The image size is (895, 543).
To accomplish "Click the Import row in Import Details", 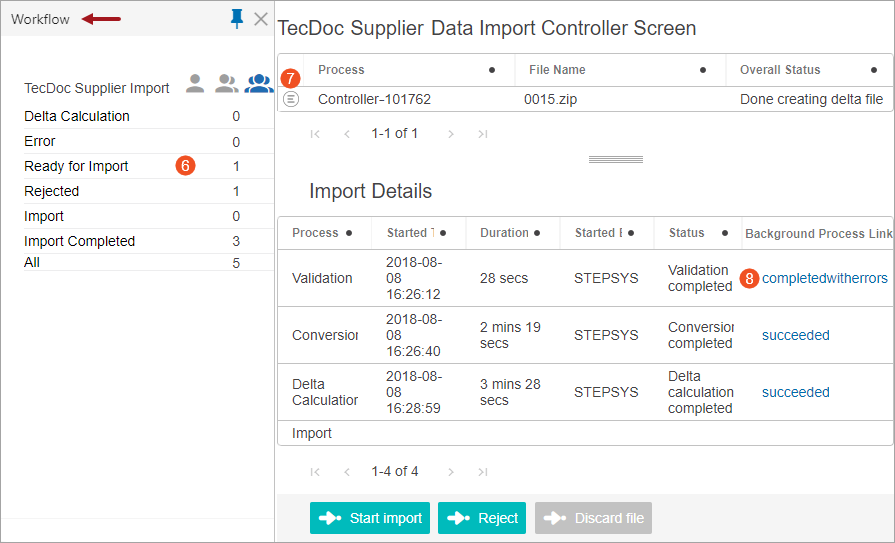I will coord(585,433).
